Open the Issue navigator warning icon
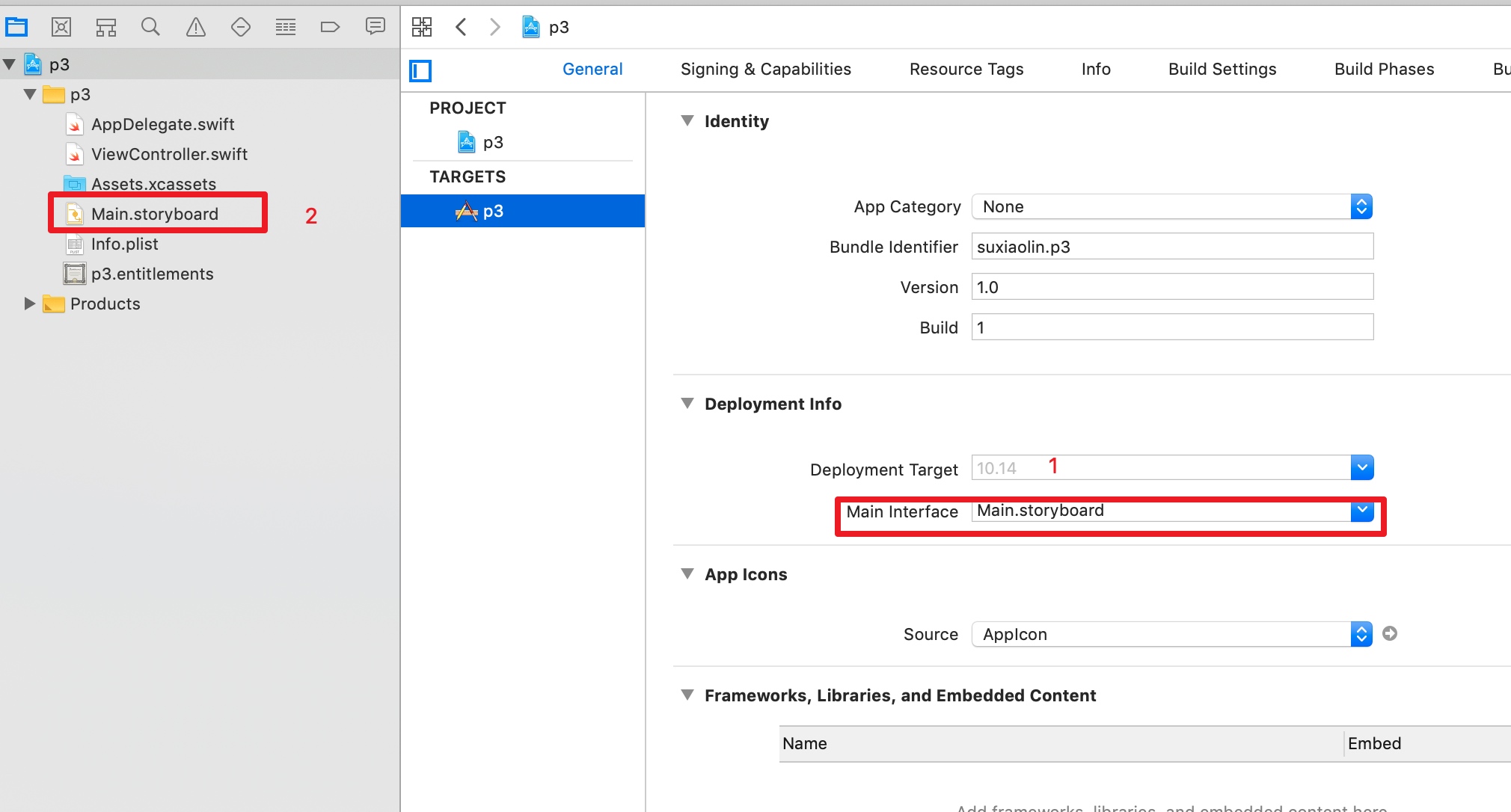This screenshot has height=812, width=1511. pos(196,28)
